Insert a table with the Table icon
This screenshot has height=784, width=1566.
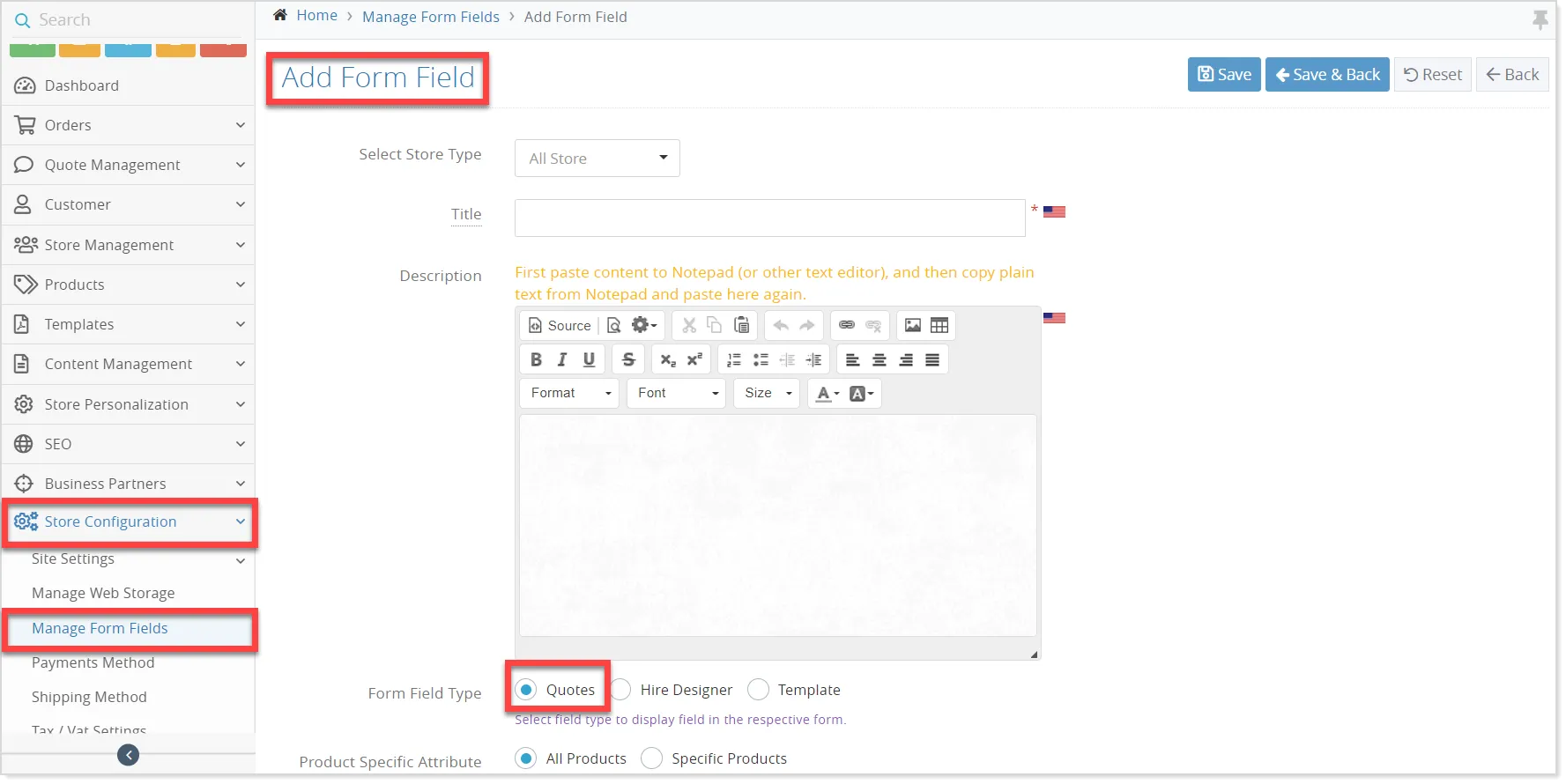click(x=939, y=325)
